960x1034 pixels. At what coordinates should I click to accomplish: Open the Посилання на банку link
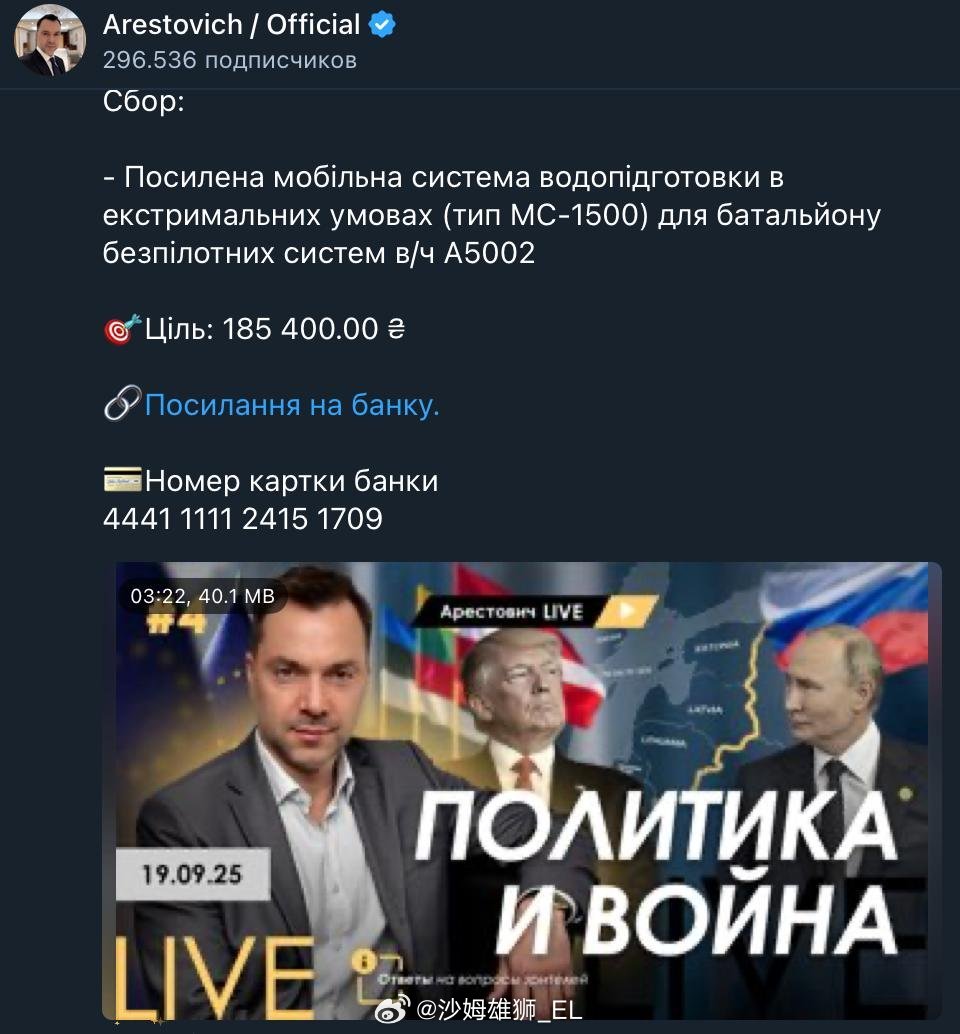tap(292, 404)
